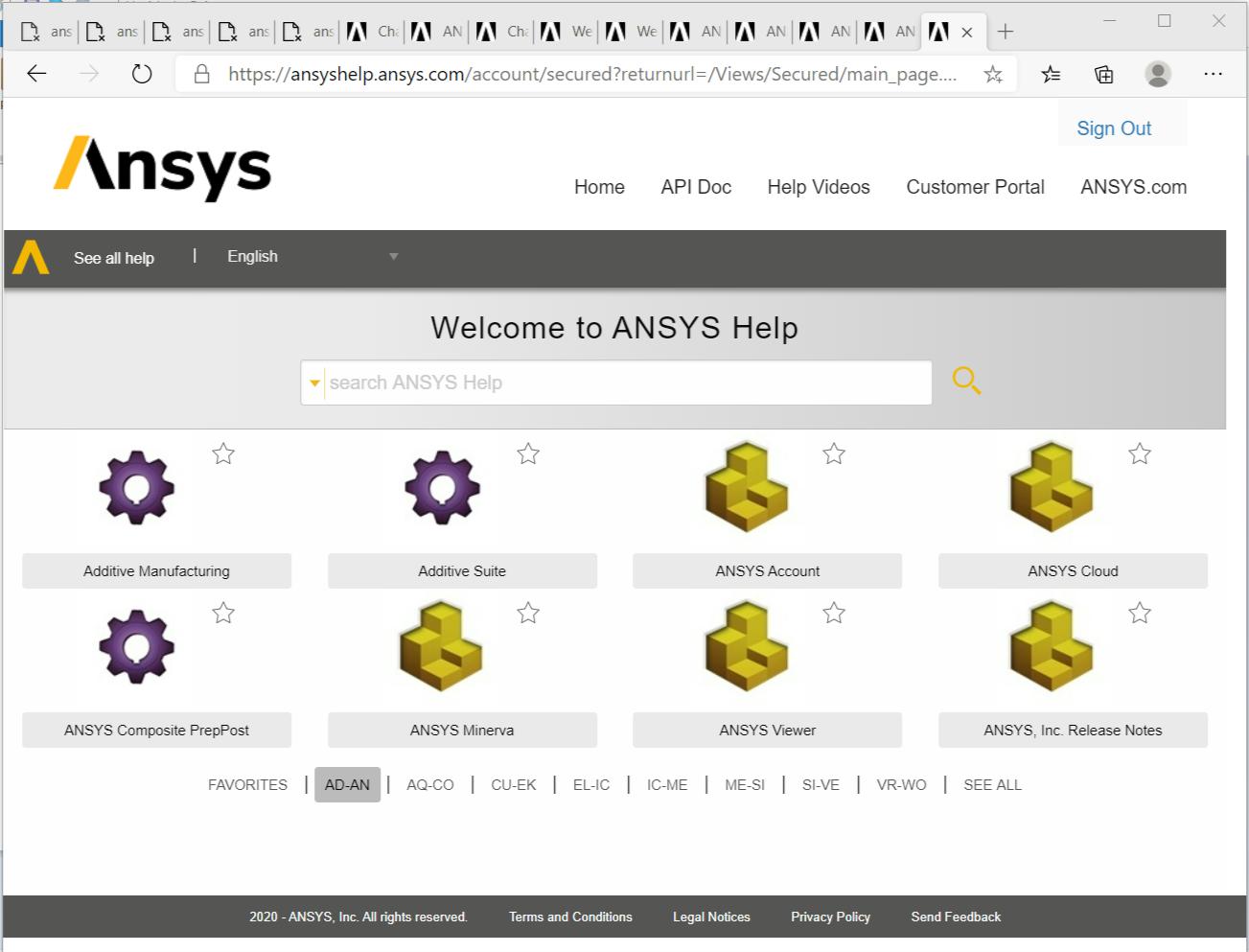This screenshot has width=1249, height=952.
Task: Open the Additive Manufacturing gear icon
Action: (137, 488)
